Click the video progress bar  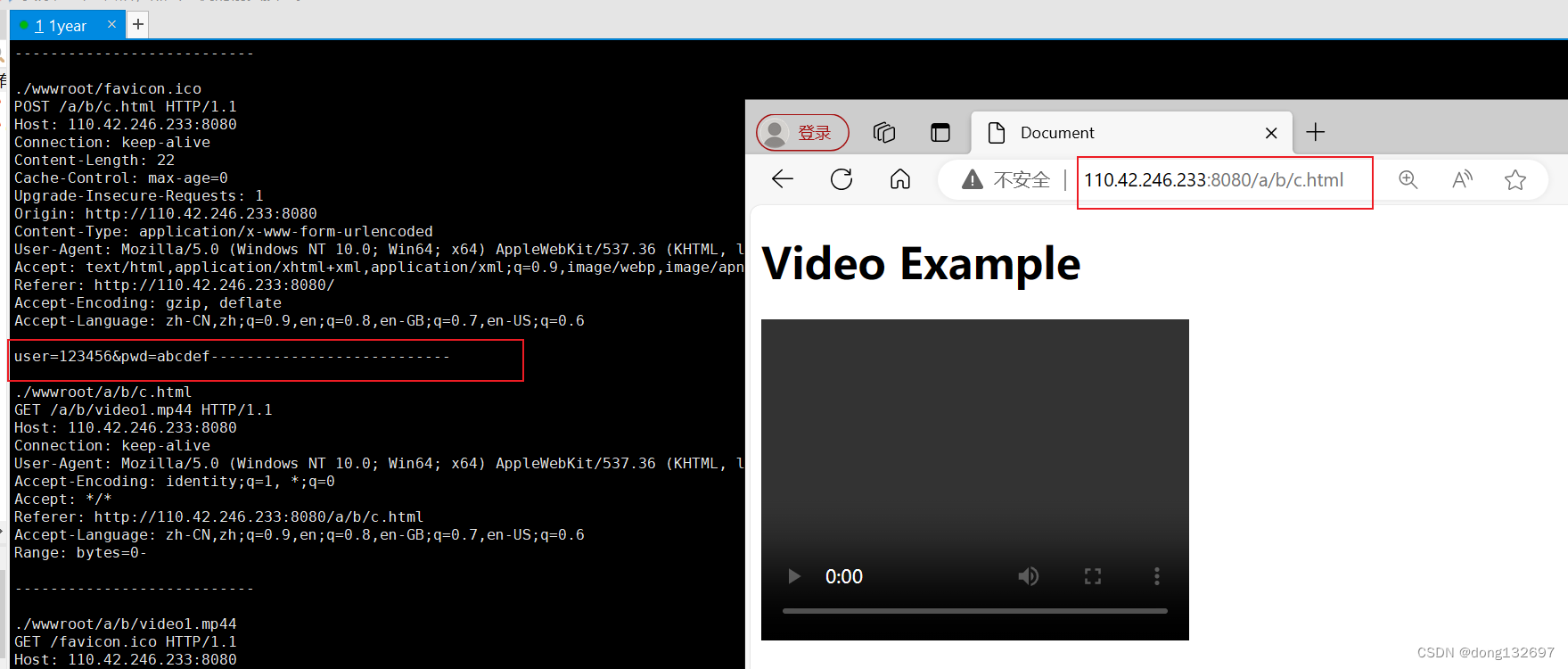(x=975, y=611)
